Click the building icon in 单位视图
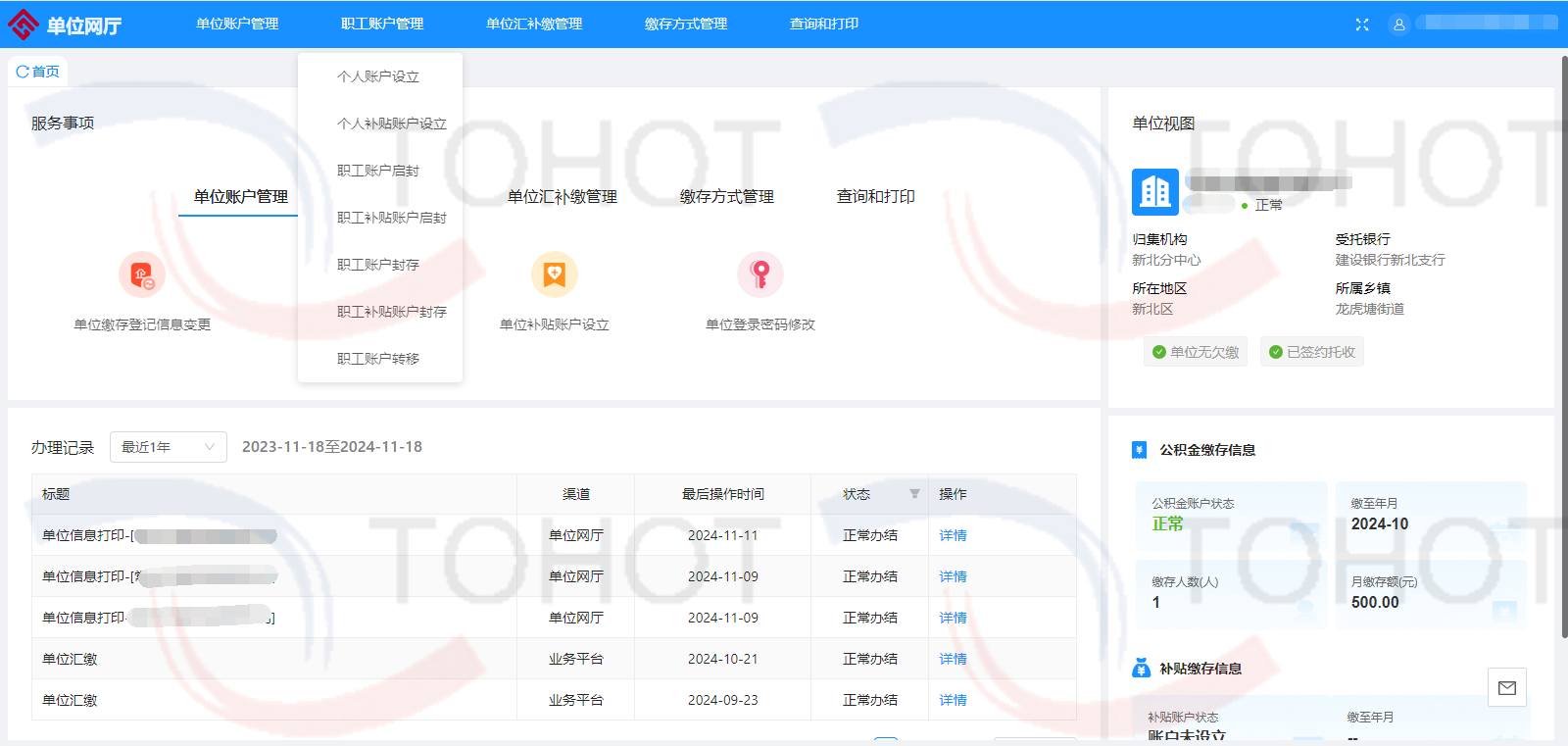Viewport: 1568px width, 746px height. pos(1155,192)
